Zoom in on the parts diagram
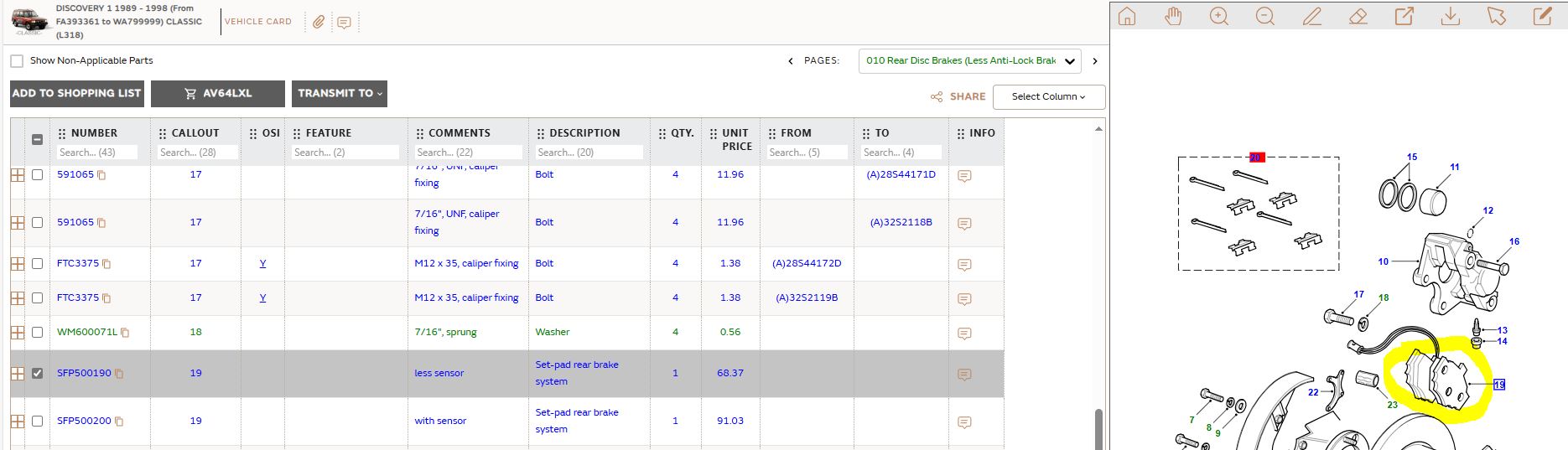 (1219, 17)
